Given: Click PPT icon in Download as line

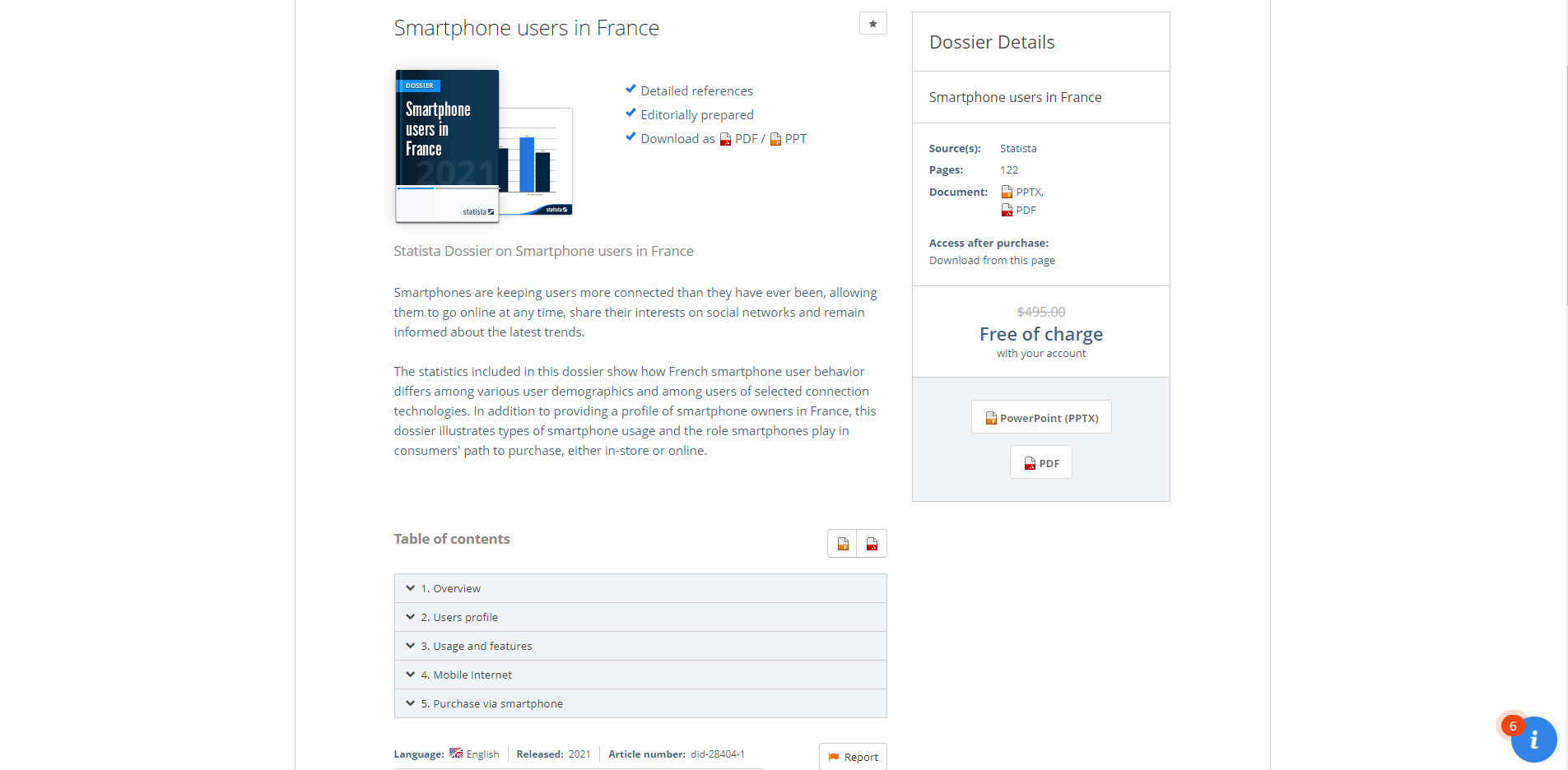Looking at the screenshot, I should point(775,139).
